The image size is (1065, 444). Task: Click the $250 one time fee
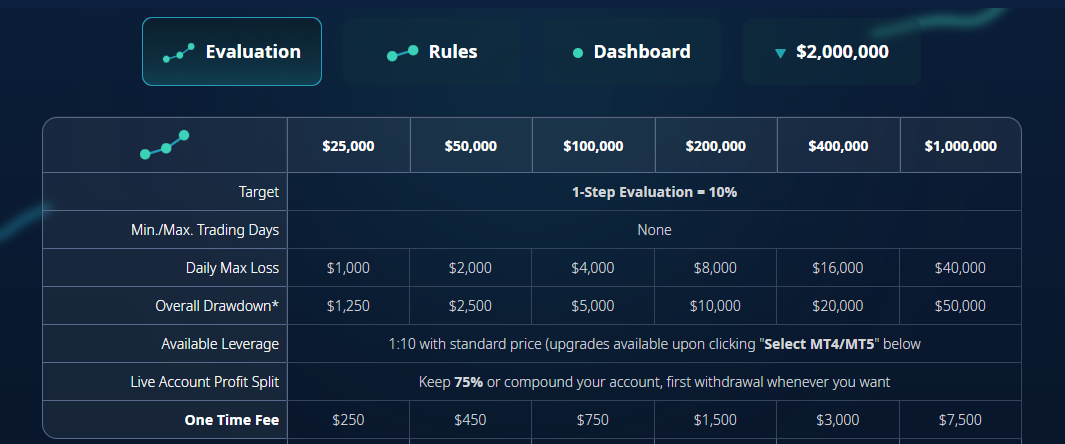click(x=348, y=420)
